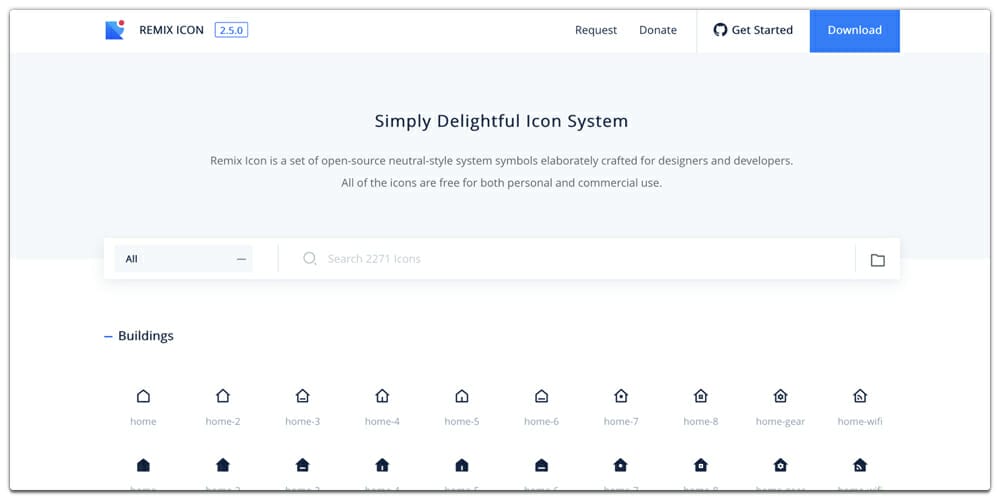
Task: Click the home-8 outline icon
Action: pos(701,397)
